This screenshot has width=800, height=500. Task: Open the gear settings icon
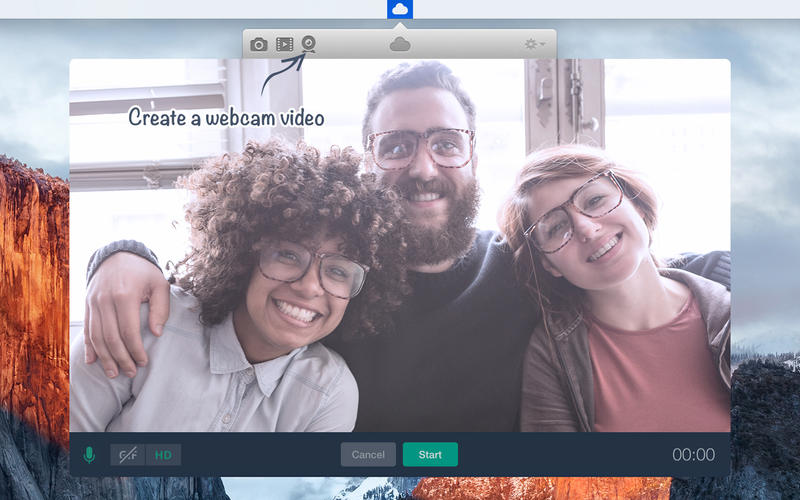tap(531, 44)
